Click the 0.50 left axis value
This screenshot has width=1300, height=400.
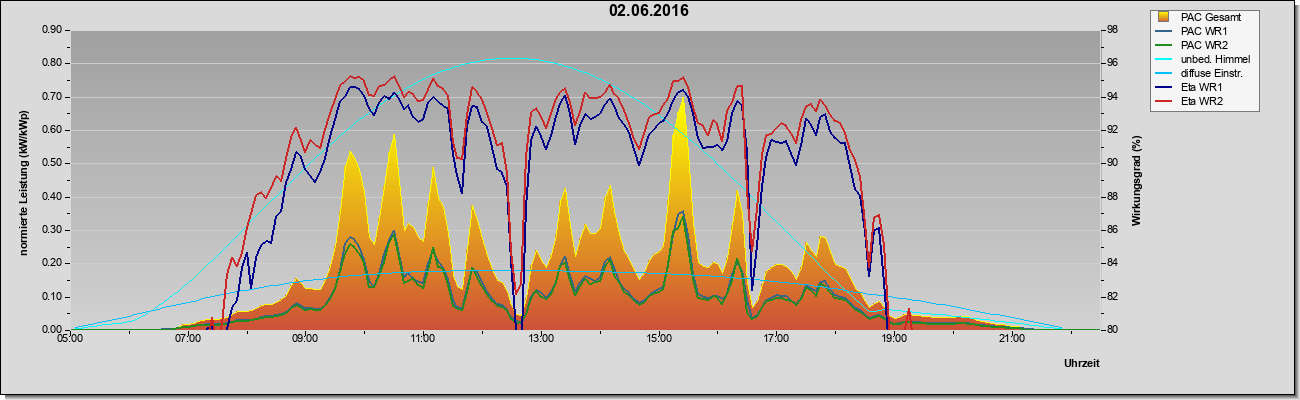pyautogui.click(x=52, y=163)
